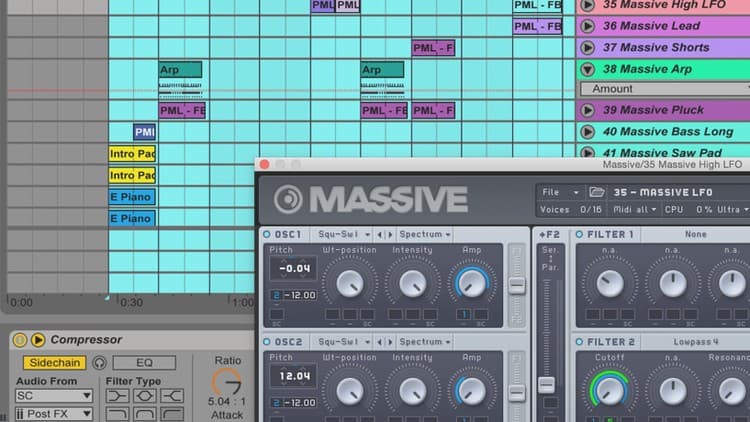Select the first Arp clip

pyautogui.click(x=180, y=70)
